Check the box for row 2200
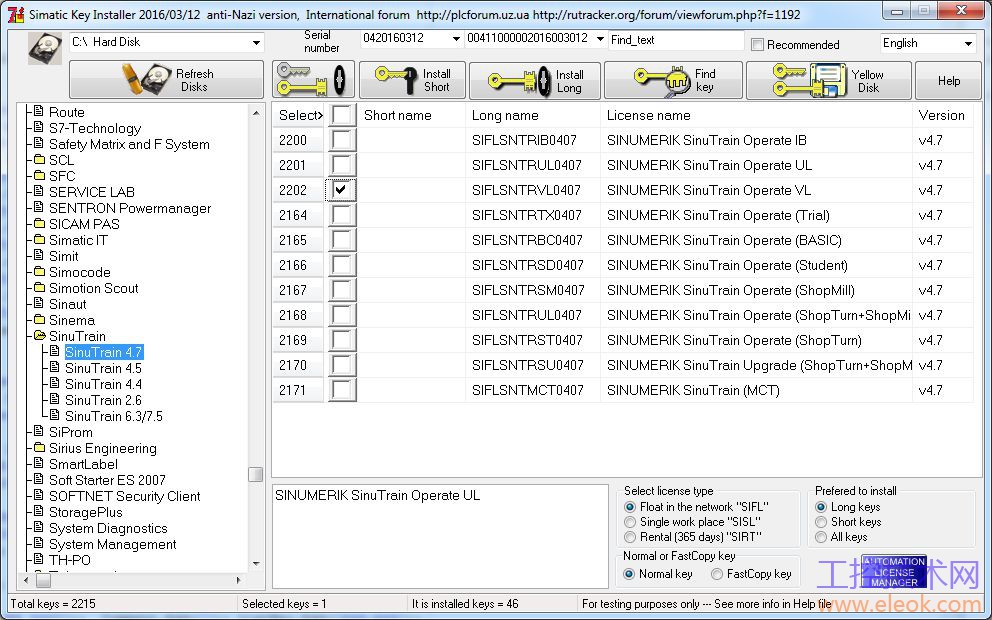 tap(342, 140)
